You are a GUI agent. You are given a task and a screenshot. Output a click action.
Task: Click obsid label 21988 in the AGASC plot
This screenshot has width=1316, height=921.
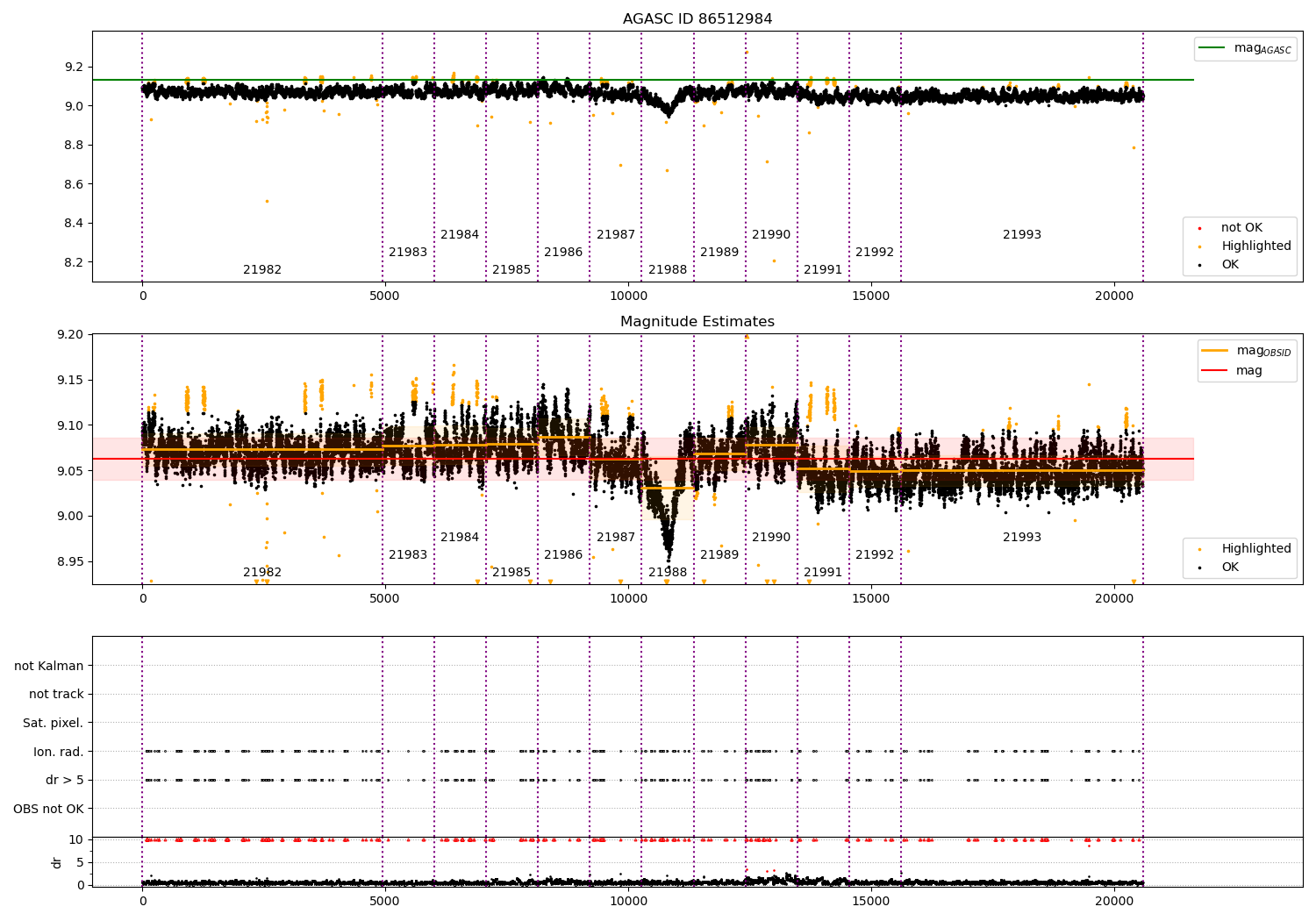point(668,269)
